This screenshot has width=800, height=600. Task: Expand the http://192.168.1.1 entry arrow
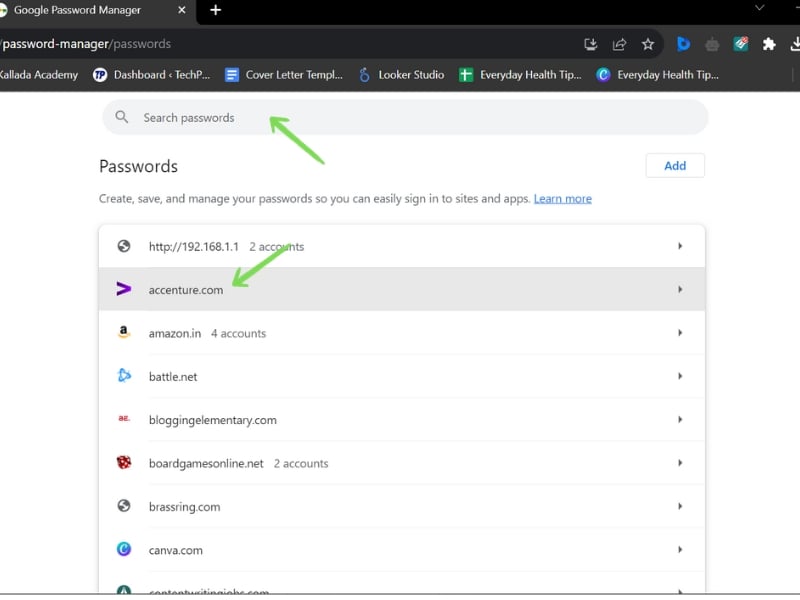[680, 246]
